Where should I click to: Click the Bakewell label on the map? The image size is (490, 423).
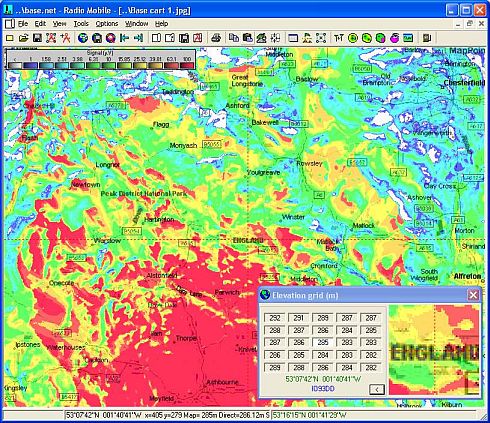265,123
